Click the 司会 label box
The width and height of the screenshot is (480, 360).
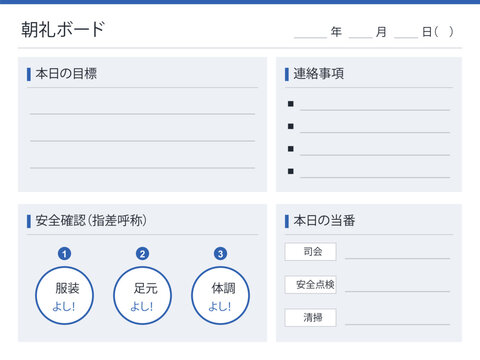coord(310,252)
